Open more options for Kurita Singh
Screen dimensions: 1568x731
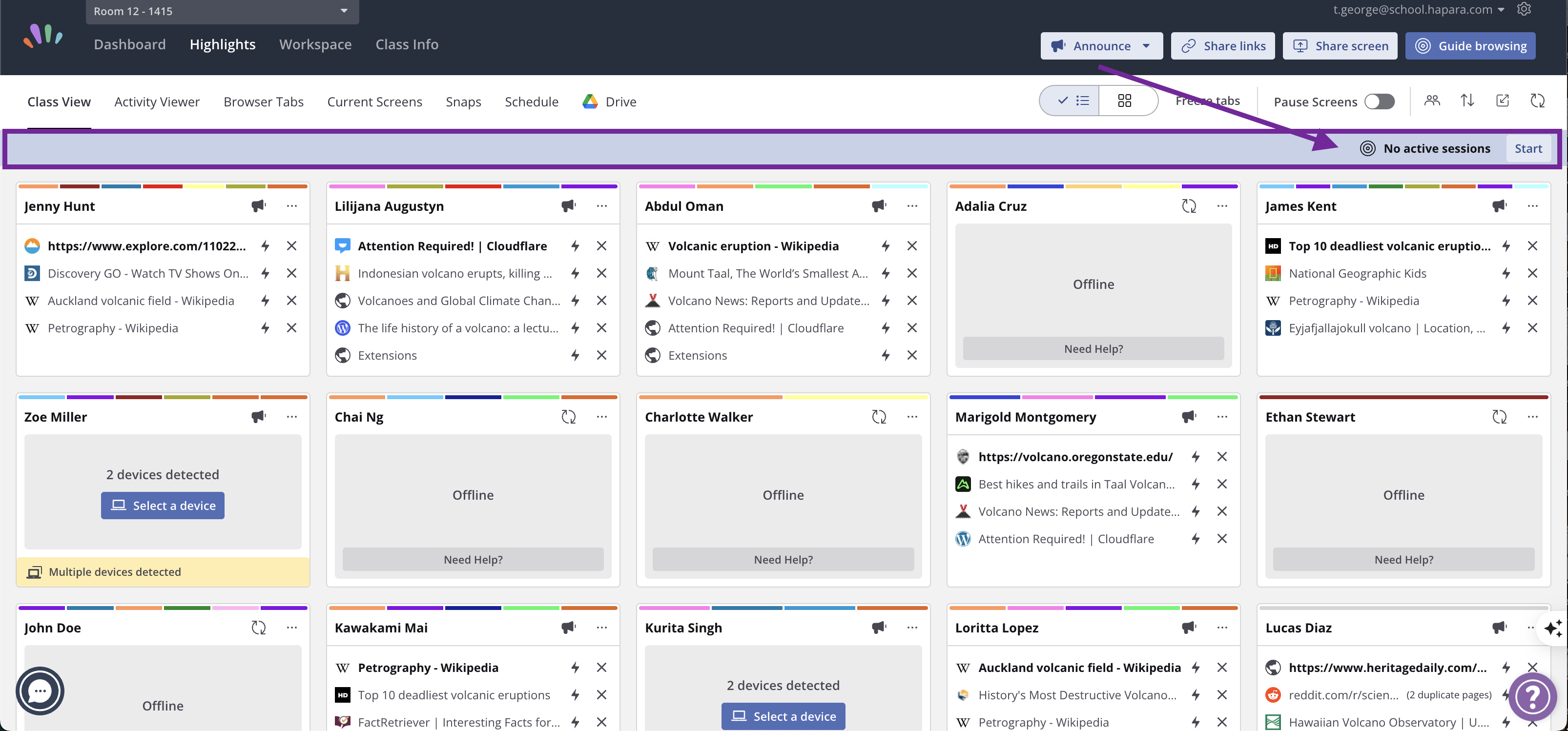click(912, 627)
